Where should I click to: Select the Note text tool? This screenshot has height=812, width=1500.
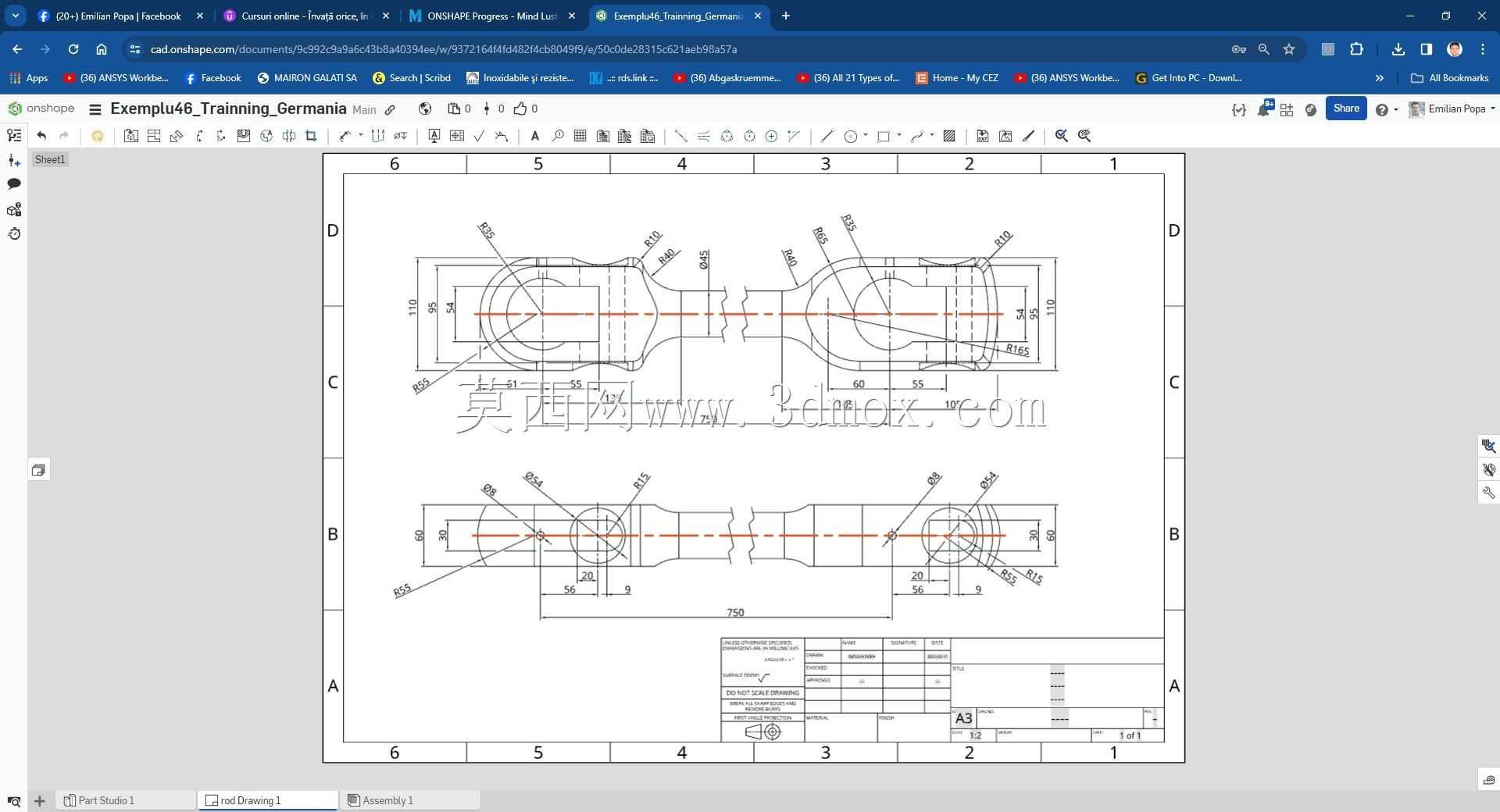coord(535,136)
